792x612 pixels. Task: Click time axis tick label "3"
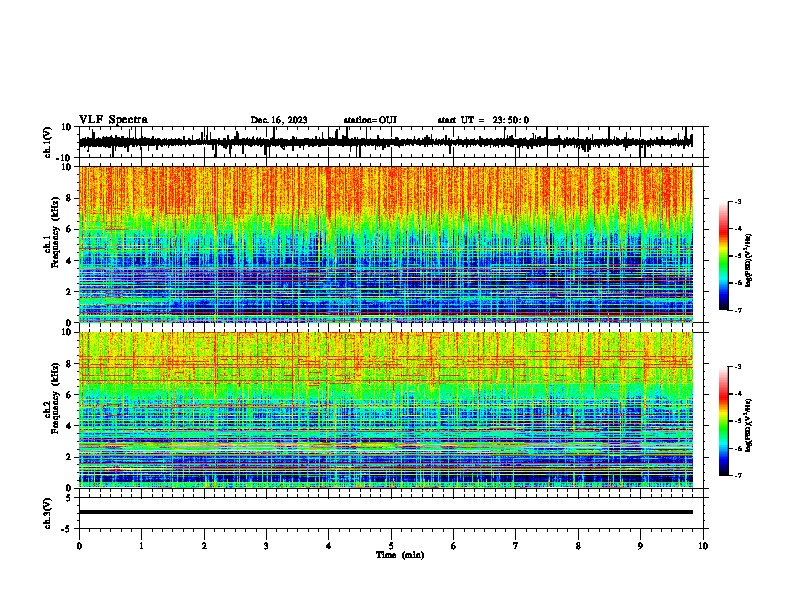(x=266, y=546)
